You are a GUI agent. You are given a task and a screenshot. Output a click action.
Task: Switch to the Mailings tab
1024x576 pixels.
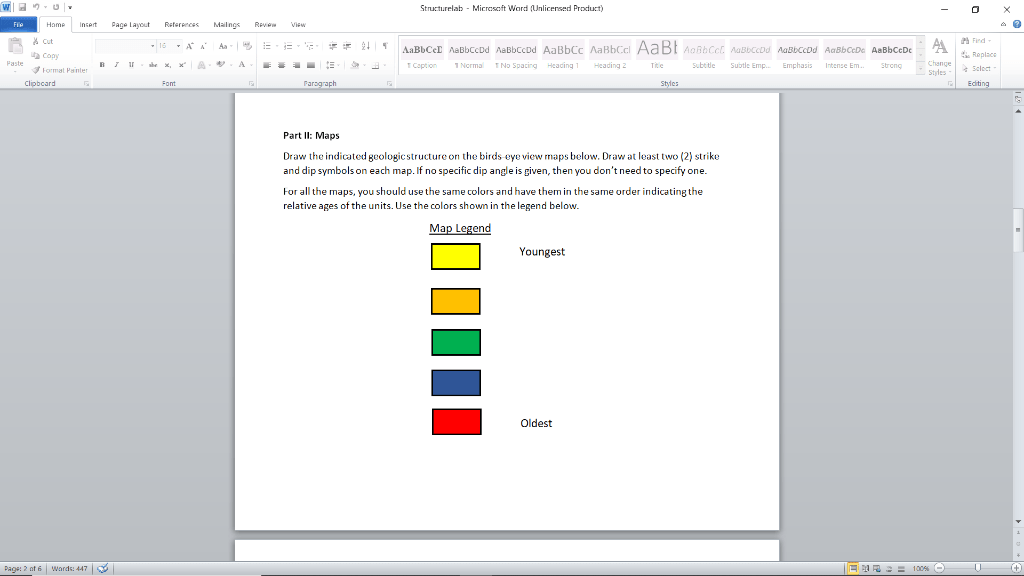tap(227, 25)
